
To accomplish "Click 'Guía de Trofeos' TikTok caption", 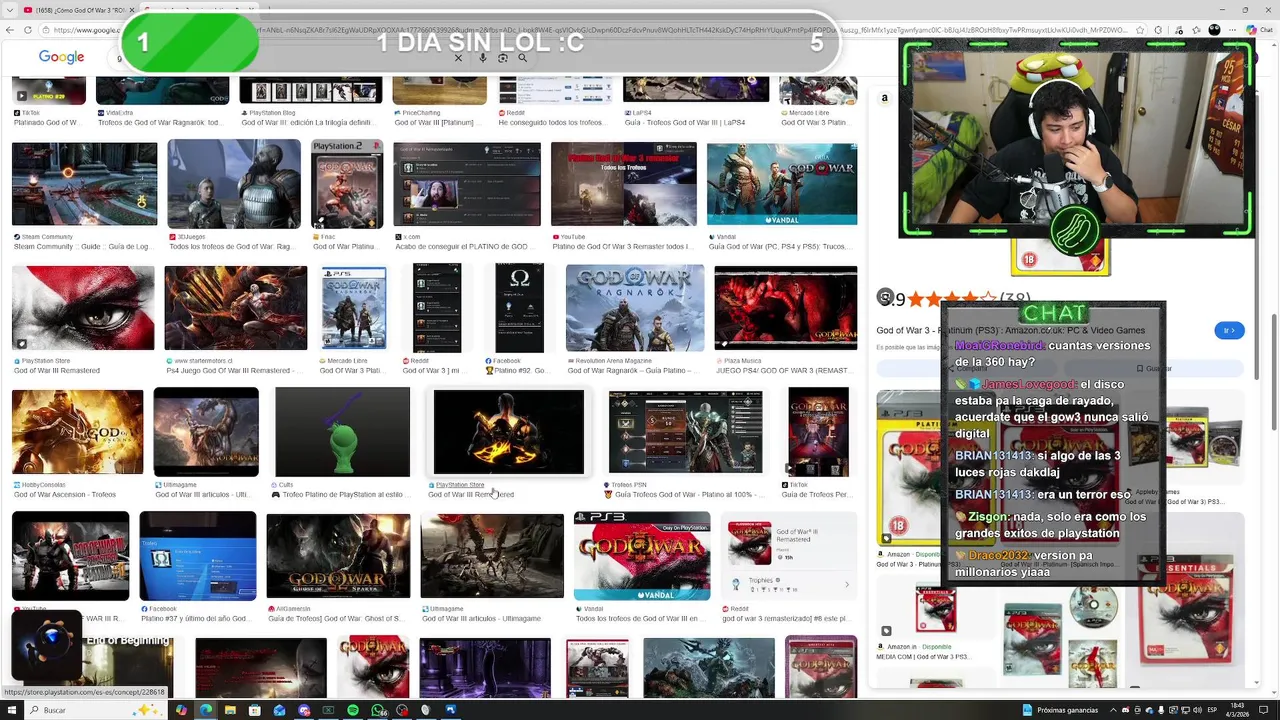I will pos(816,495).
